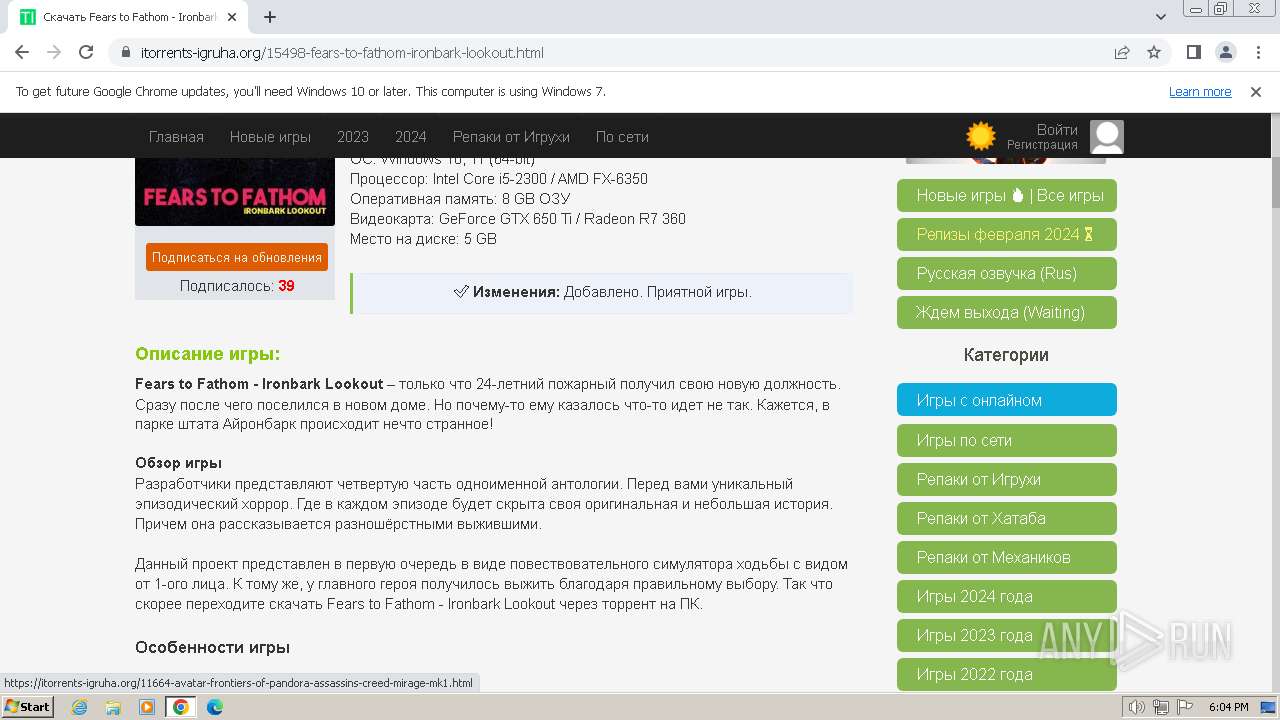Share this page from the address bar
This screenshot has height=720, width=1280.
tap(1122, 52)
